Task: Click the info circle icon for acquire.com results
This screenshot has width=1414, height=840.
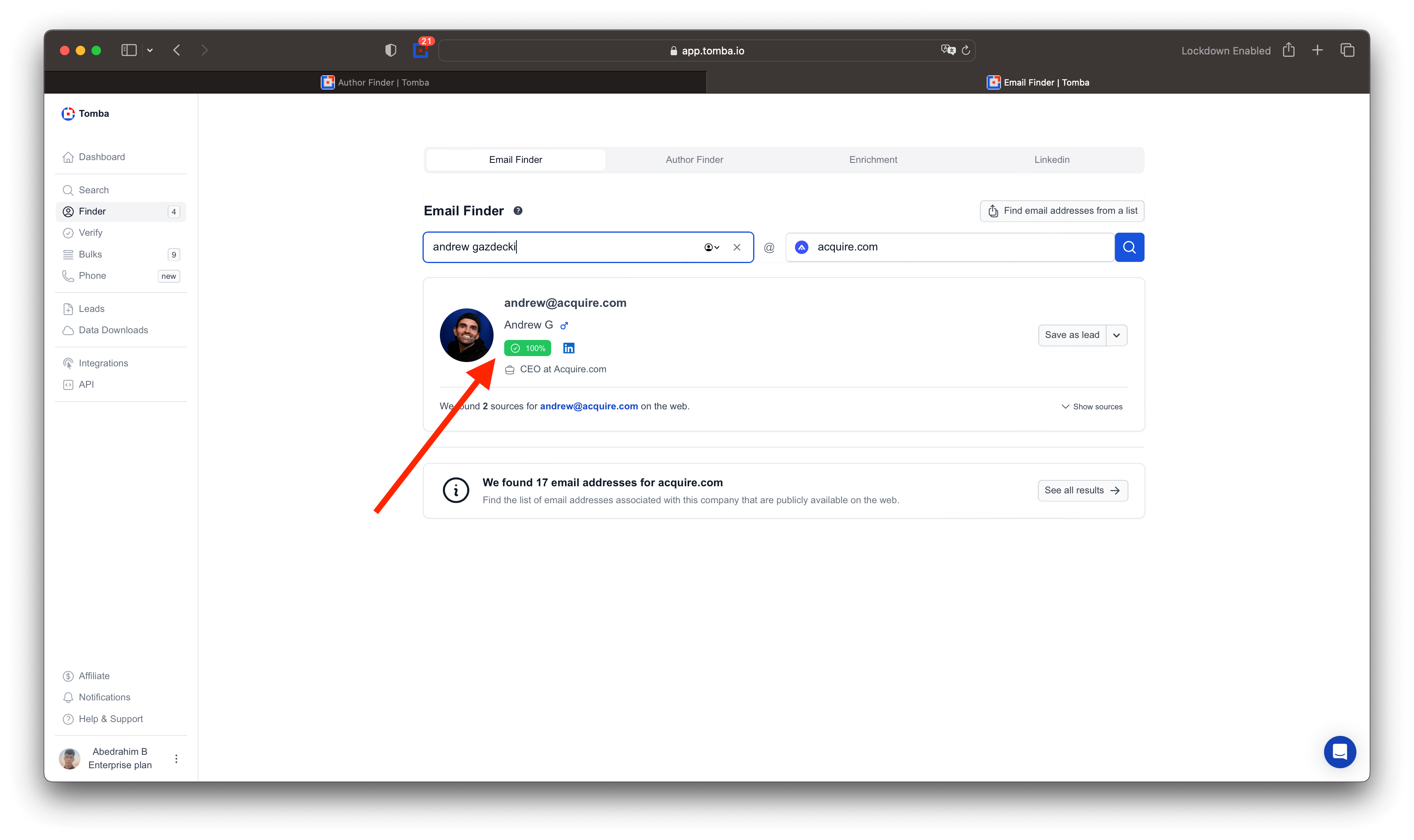Action: coord(456,490)
